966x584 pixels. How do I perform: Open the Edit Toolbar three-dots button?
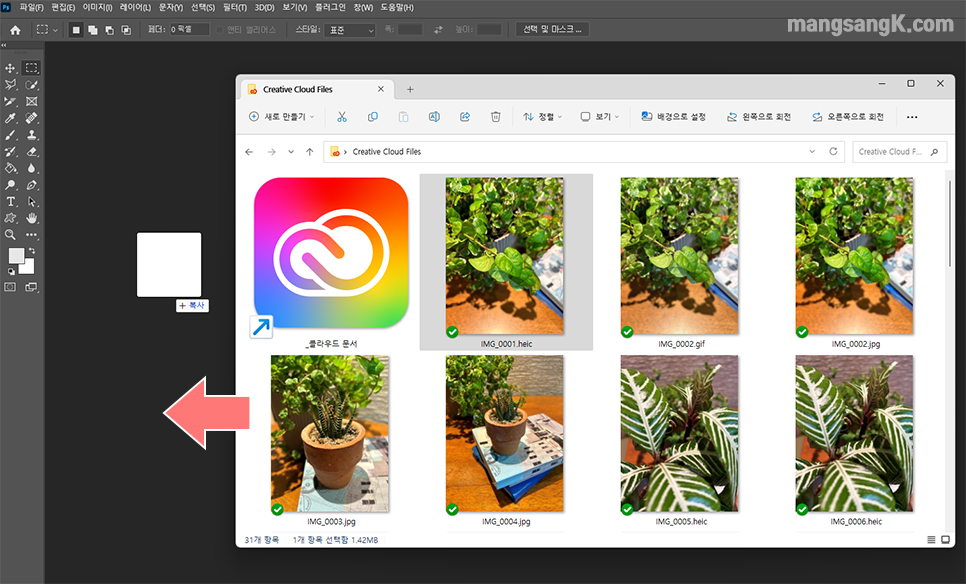tap(31, 235)
